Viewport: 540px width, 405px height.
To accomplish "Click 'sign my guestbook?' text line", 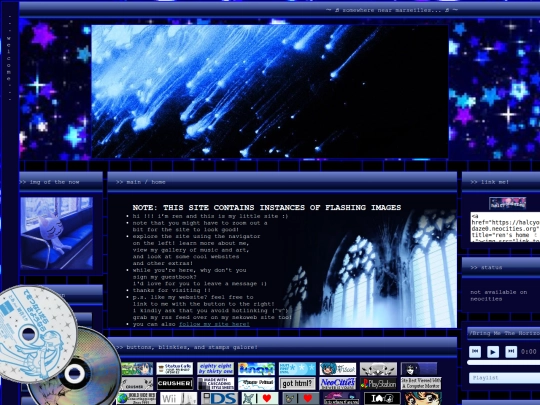I will (x=165, y=277).
